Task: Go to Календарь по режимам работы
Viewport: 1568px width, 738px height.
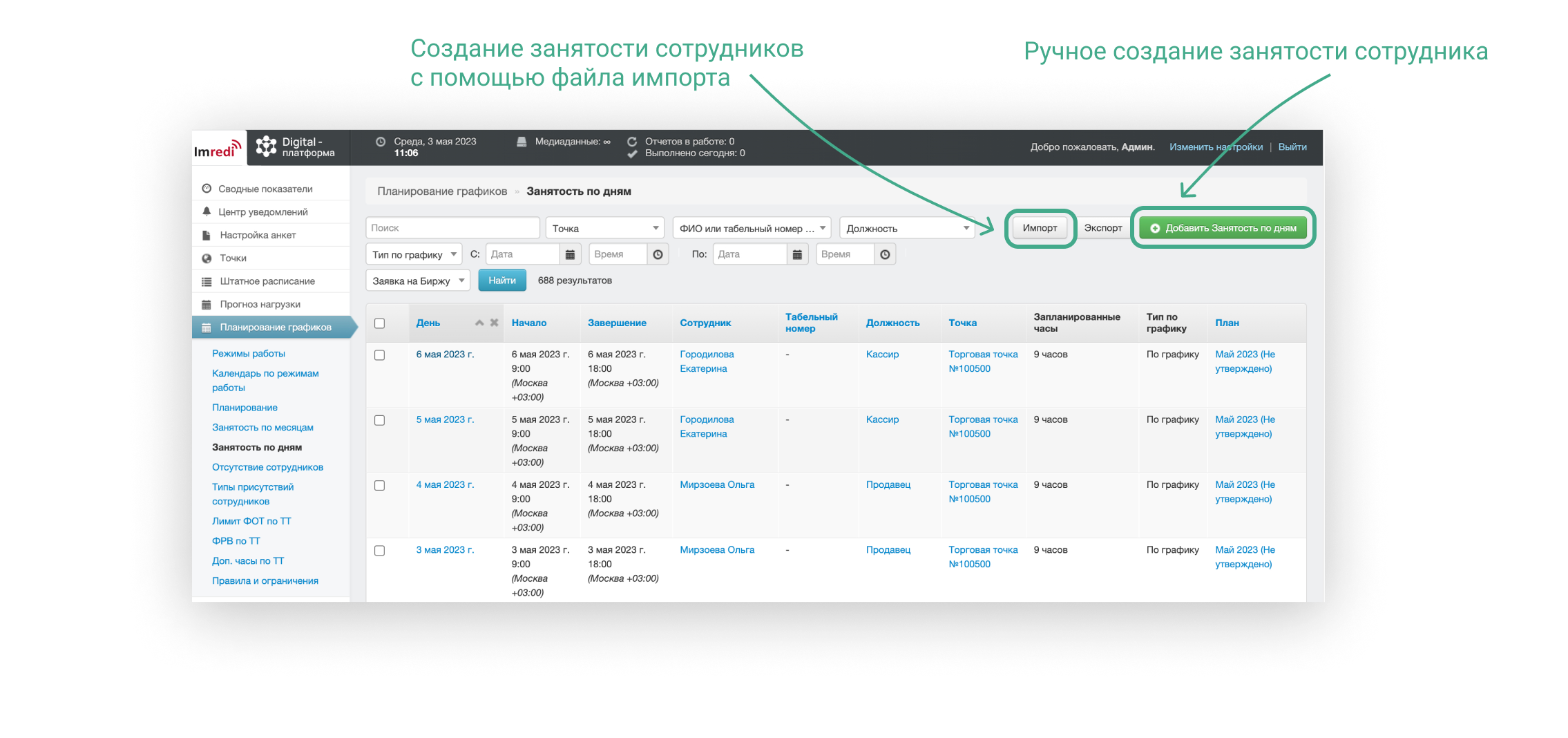Action: 265,380
